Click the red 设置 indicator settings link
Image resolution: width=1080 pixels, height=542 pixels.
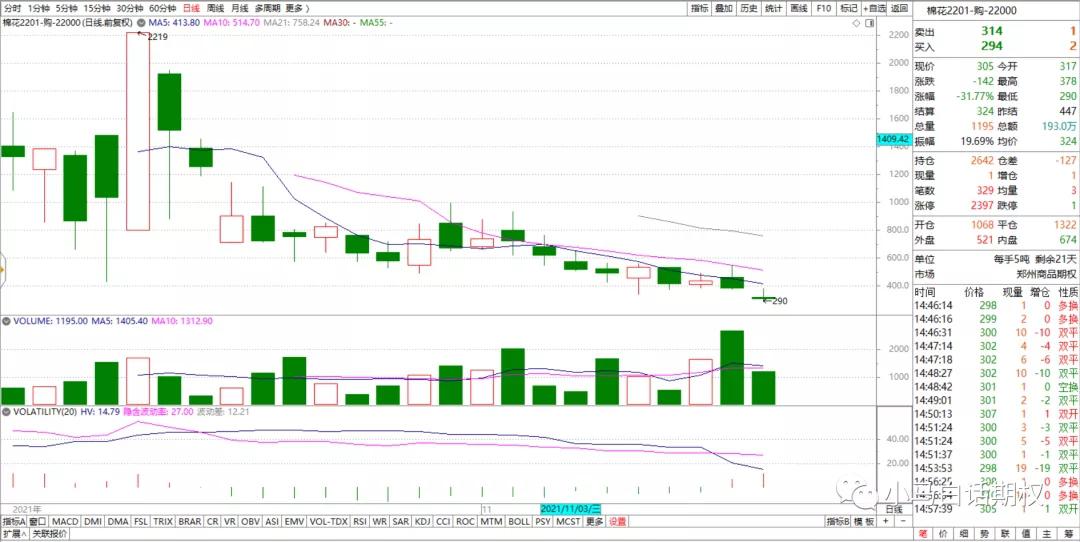pos(617,521)
